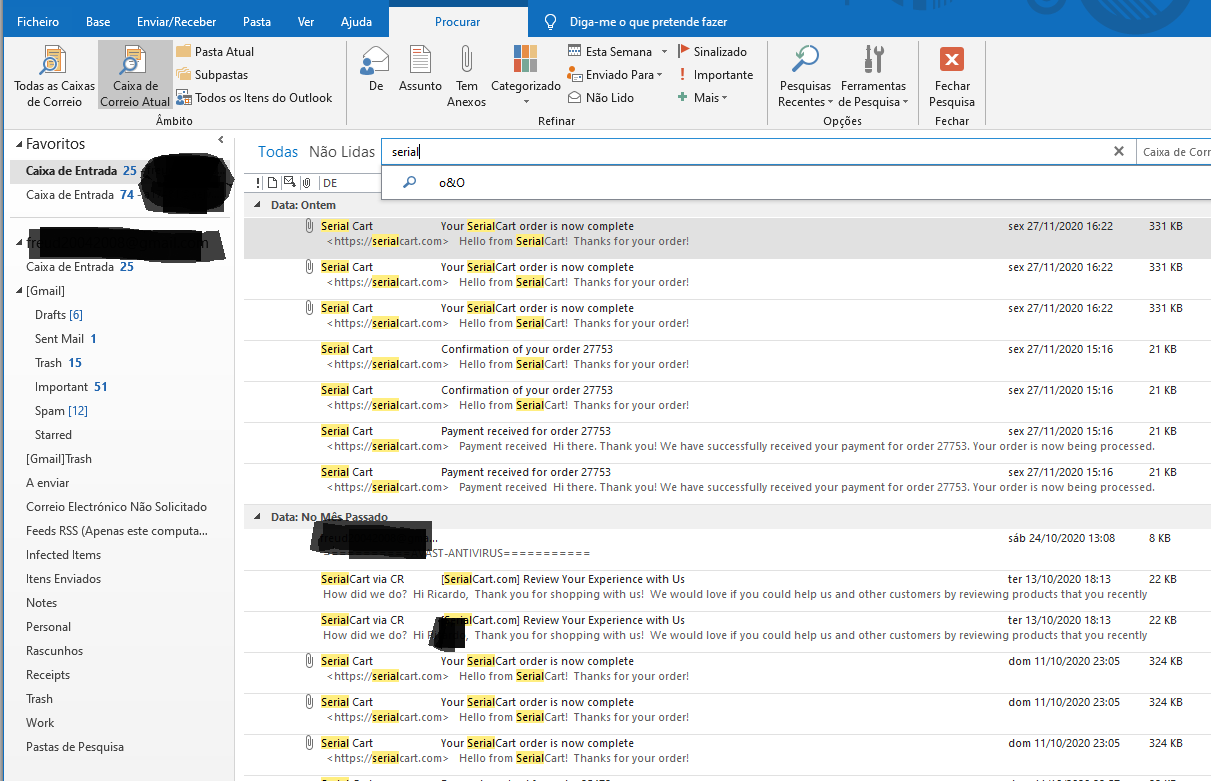Click Fechar Pesquisa button
This screenshot has height=781, width=1211.
click(952, 76)
